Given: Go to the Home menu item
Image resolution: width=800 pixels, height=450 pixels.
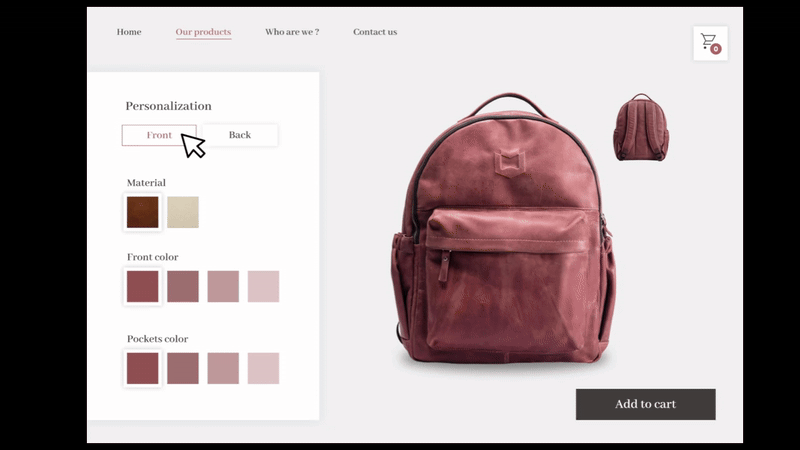Looking at the screenshot, I should pyautogui.click(x=129, y=32).
